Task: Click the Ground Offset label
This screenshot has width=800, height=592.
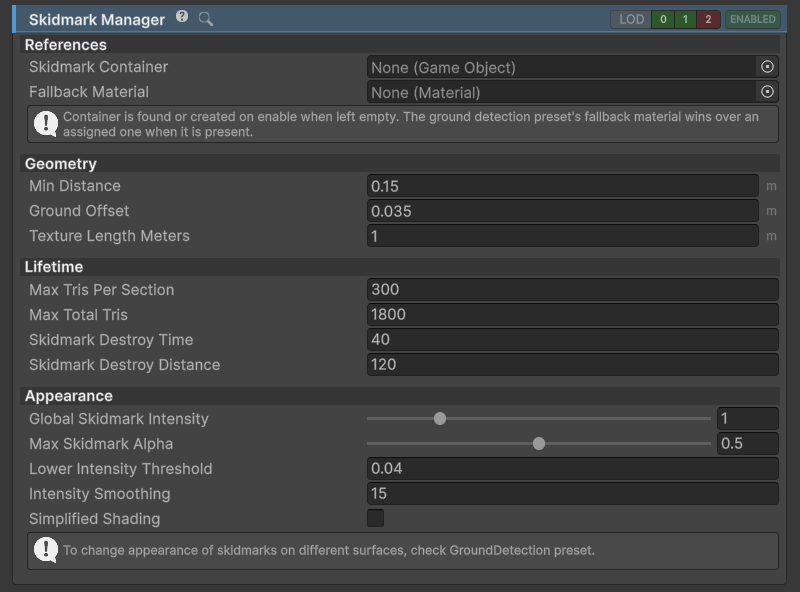Action: point(79,211)
